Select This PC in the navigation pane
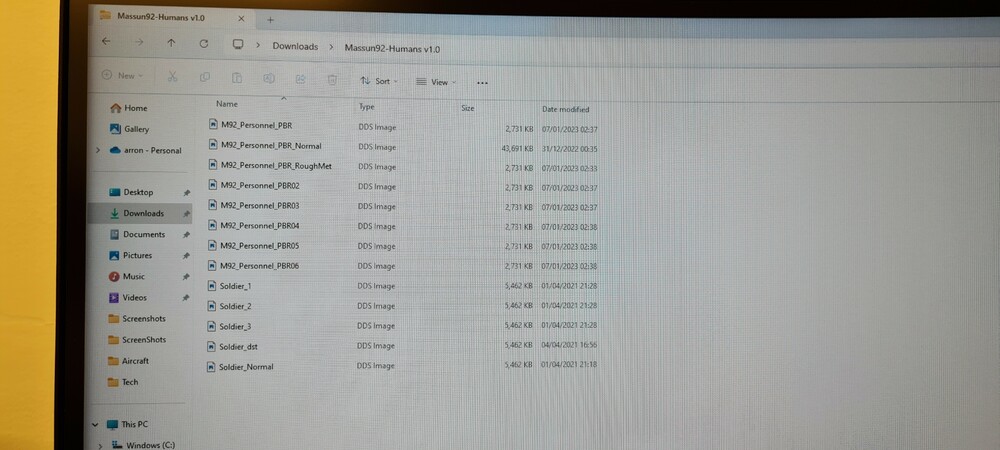Image resolution: width=1000 pixels, height=450 pixels. tap(128, 424)
